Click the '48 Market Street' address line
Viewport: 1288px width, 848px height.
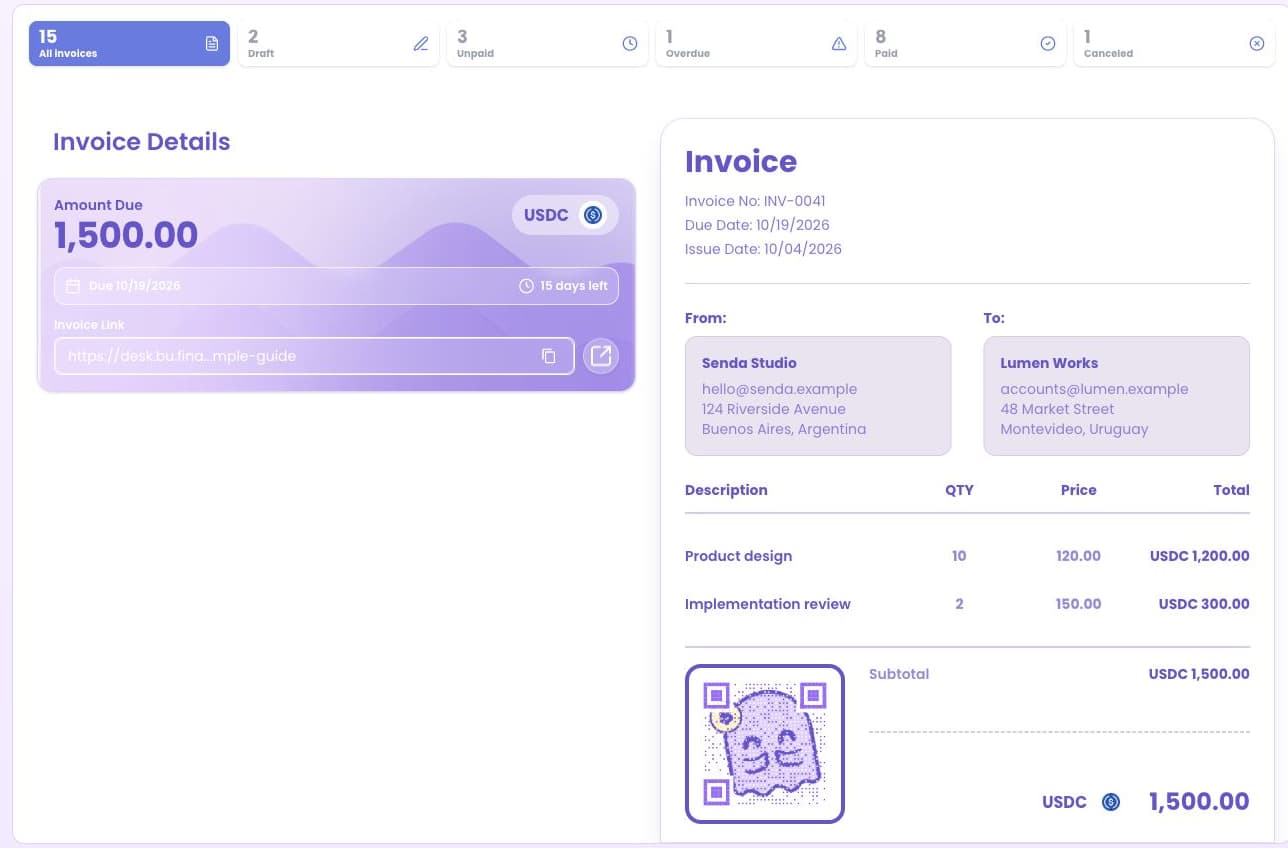(1057, 409)
